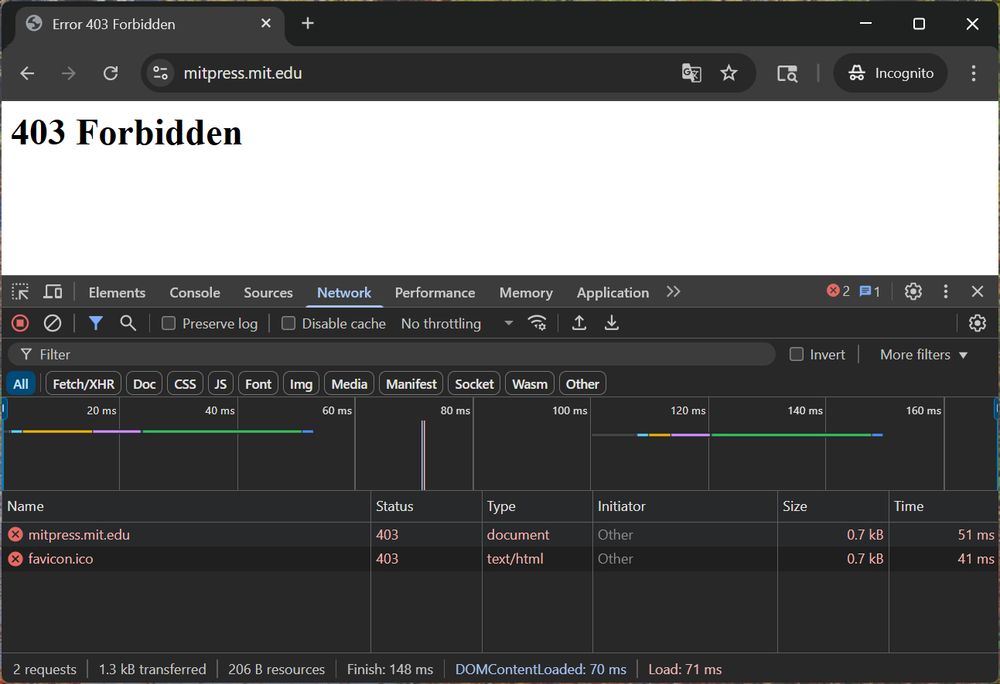
Task: Go back using browser back arrow
Action: coord(27,73)
